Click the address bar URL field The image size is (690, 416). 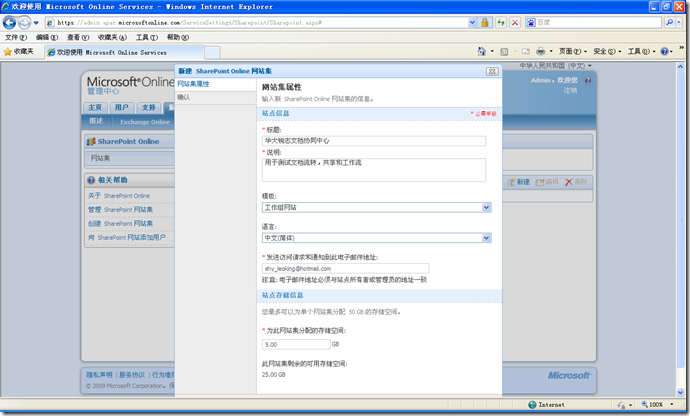tap(257, 22)
